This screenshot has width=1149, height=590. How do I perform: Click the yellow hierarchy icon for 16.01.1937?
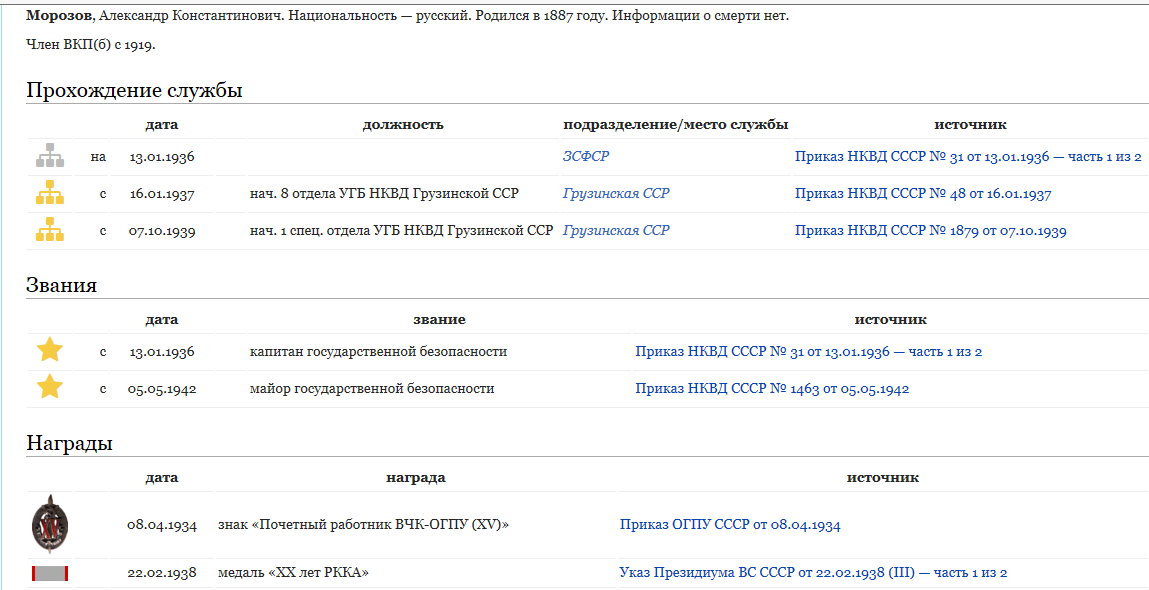(50, 194)
